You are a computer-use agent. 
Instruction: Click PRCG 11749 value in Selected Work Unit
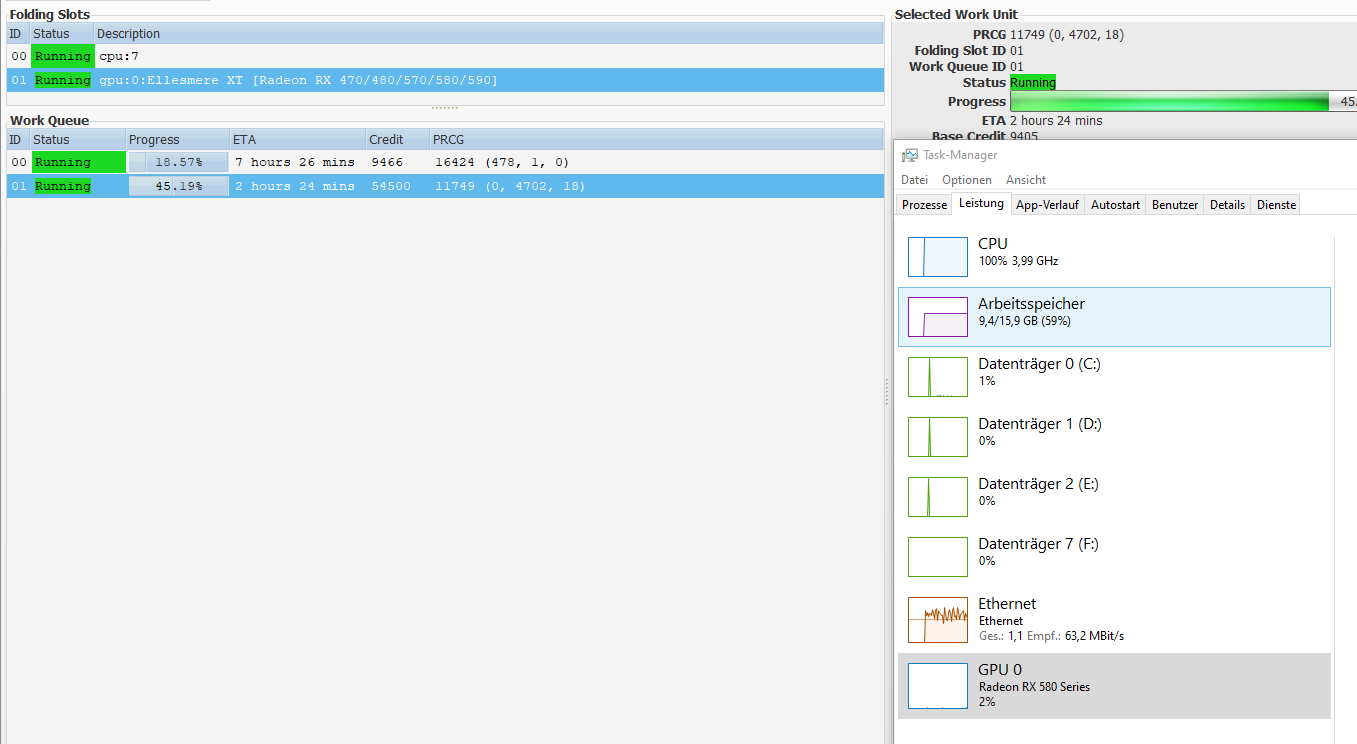[1067, 35]
